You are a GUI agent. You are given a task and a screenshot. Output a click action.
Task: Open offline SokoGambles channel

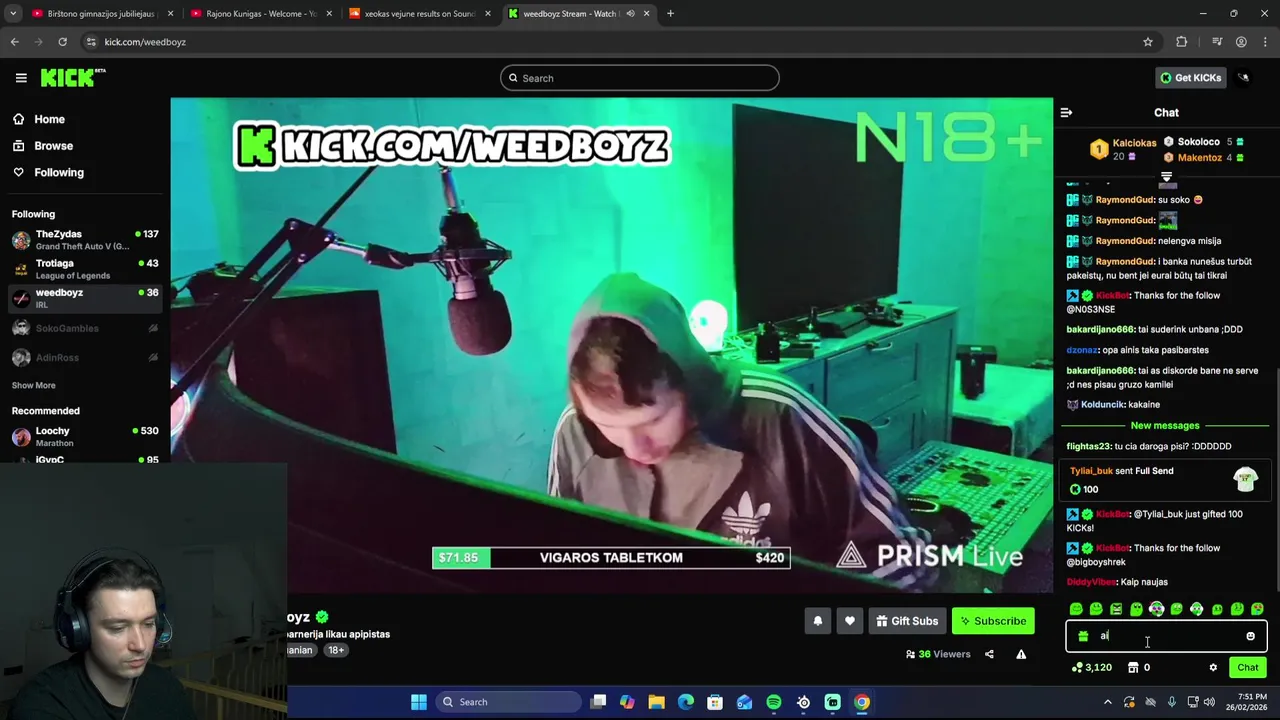[x=85, y=328]
